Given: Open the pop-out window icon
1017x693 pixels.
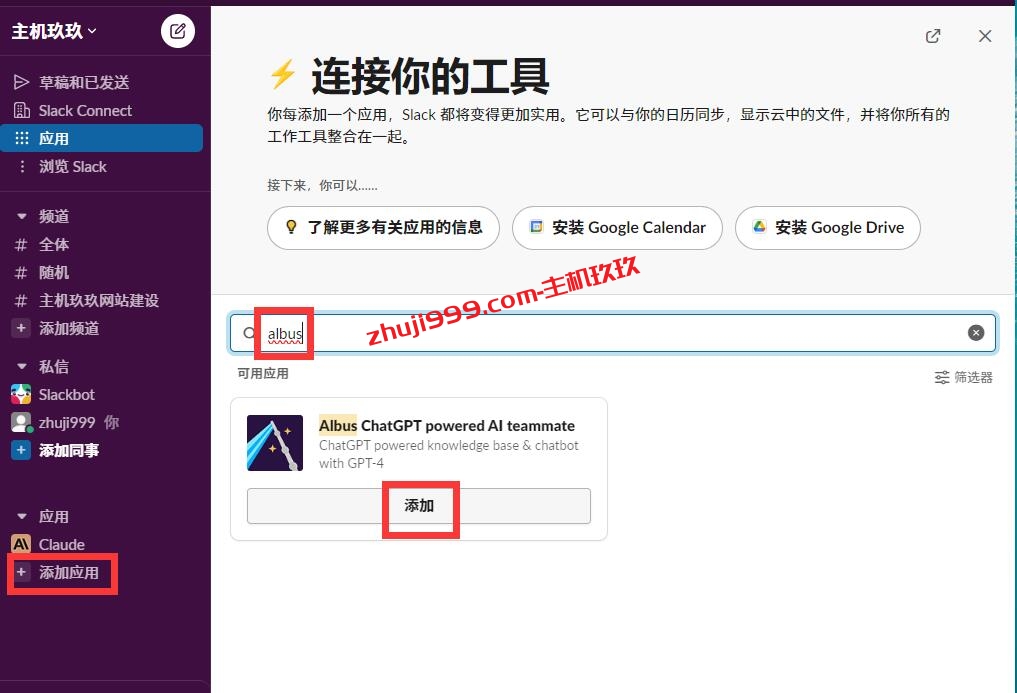Looking at the screenshot, I should pos(933,36).
